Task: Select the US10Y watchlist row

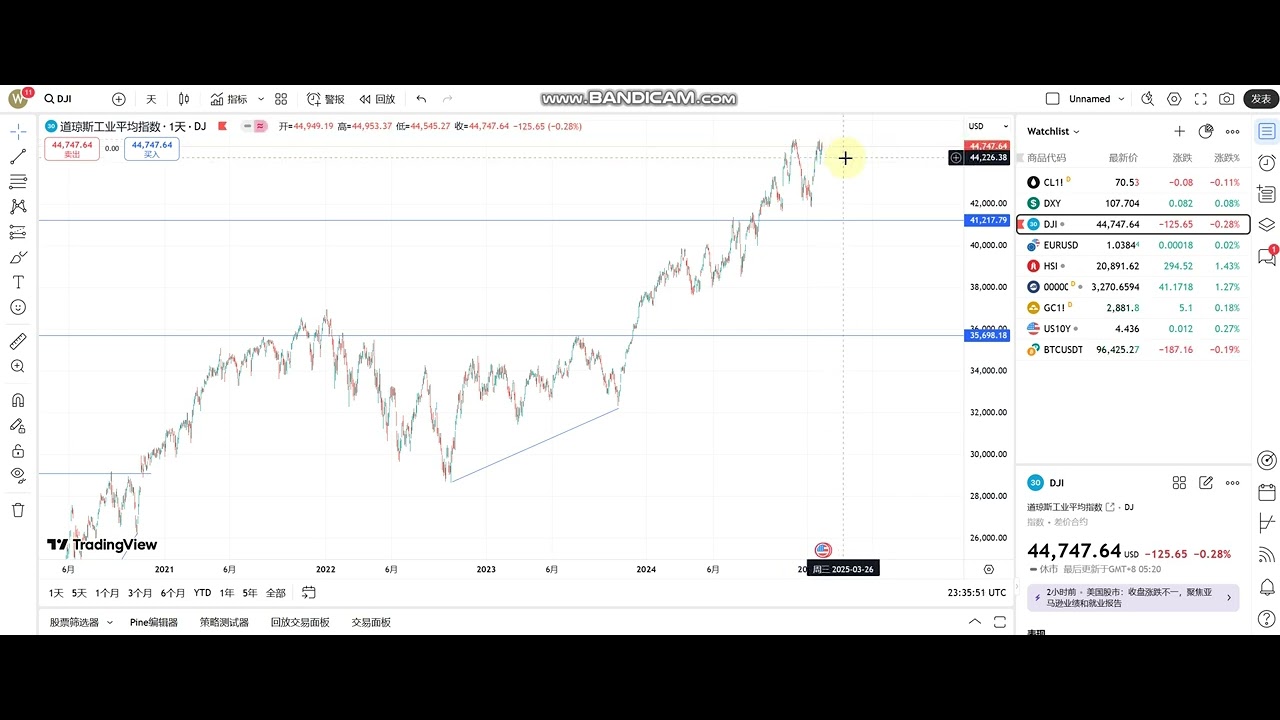Action: 1133,328
